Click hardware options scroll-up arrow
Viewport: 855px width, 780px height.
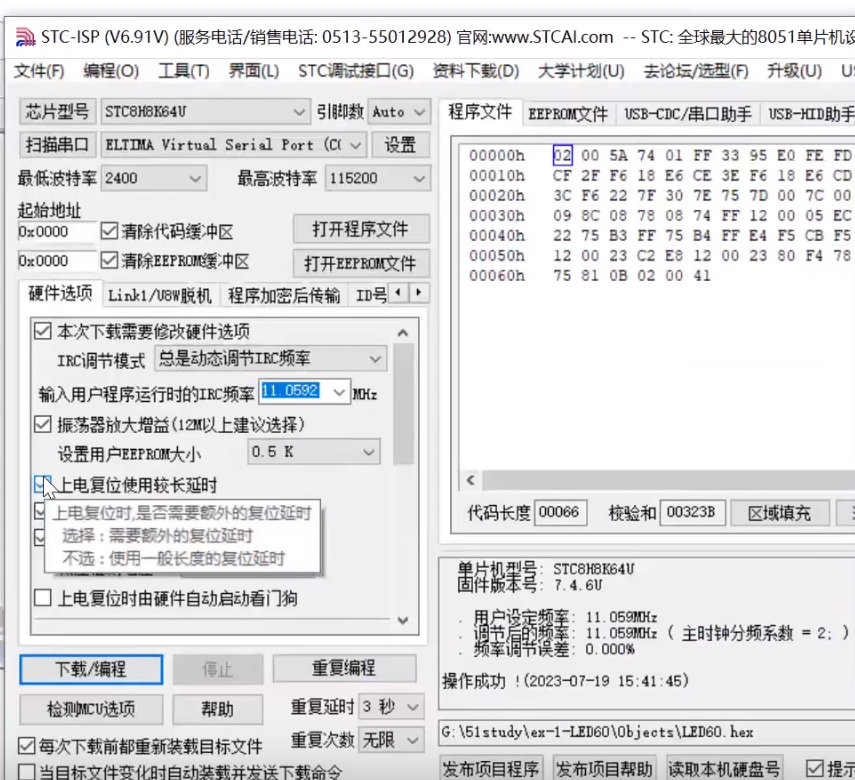click(x=403, y=333)
